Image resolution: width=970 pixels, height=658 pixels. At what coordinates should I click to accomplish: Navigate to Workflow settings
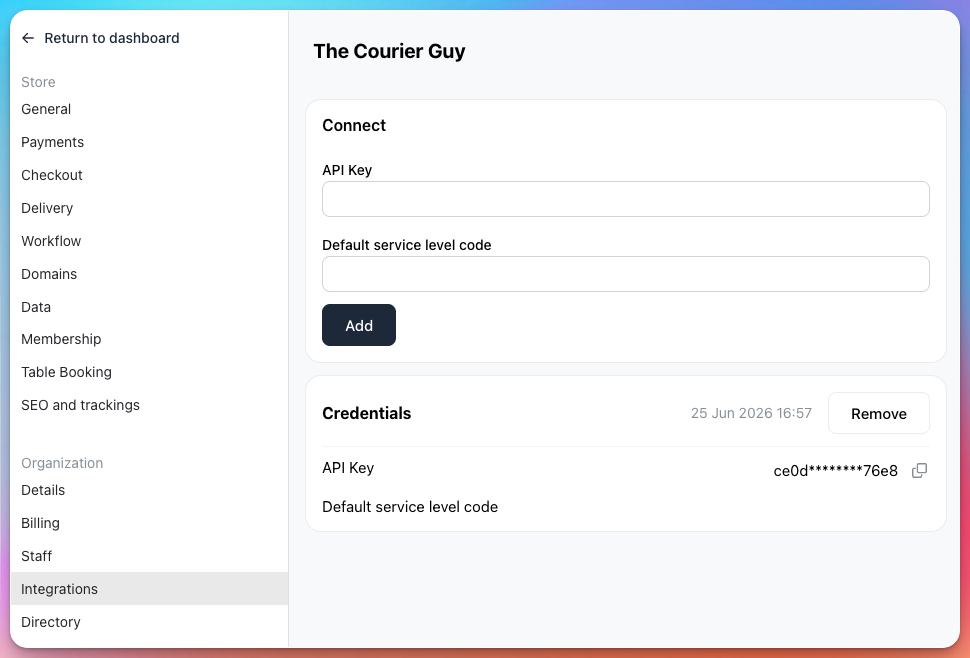pyautogui.click(x=51, y=241)
